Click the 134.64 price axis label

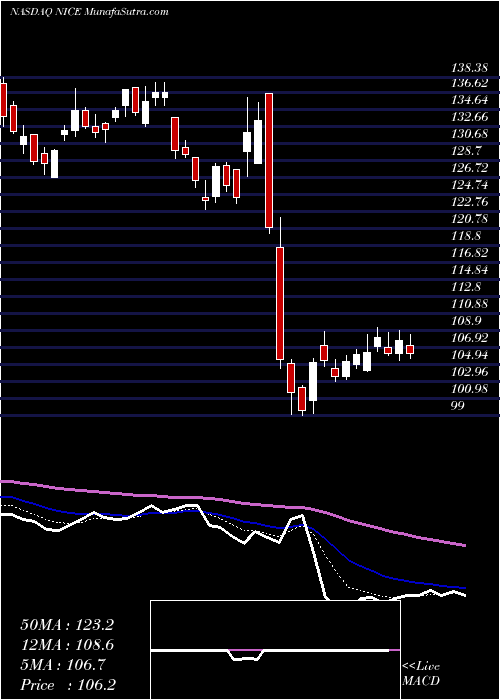pyautogui.click(x=470, y=100)
